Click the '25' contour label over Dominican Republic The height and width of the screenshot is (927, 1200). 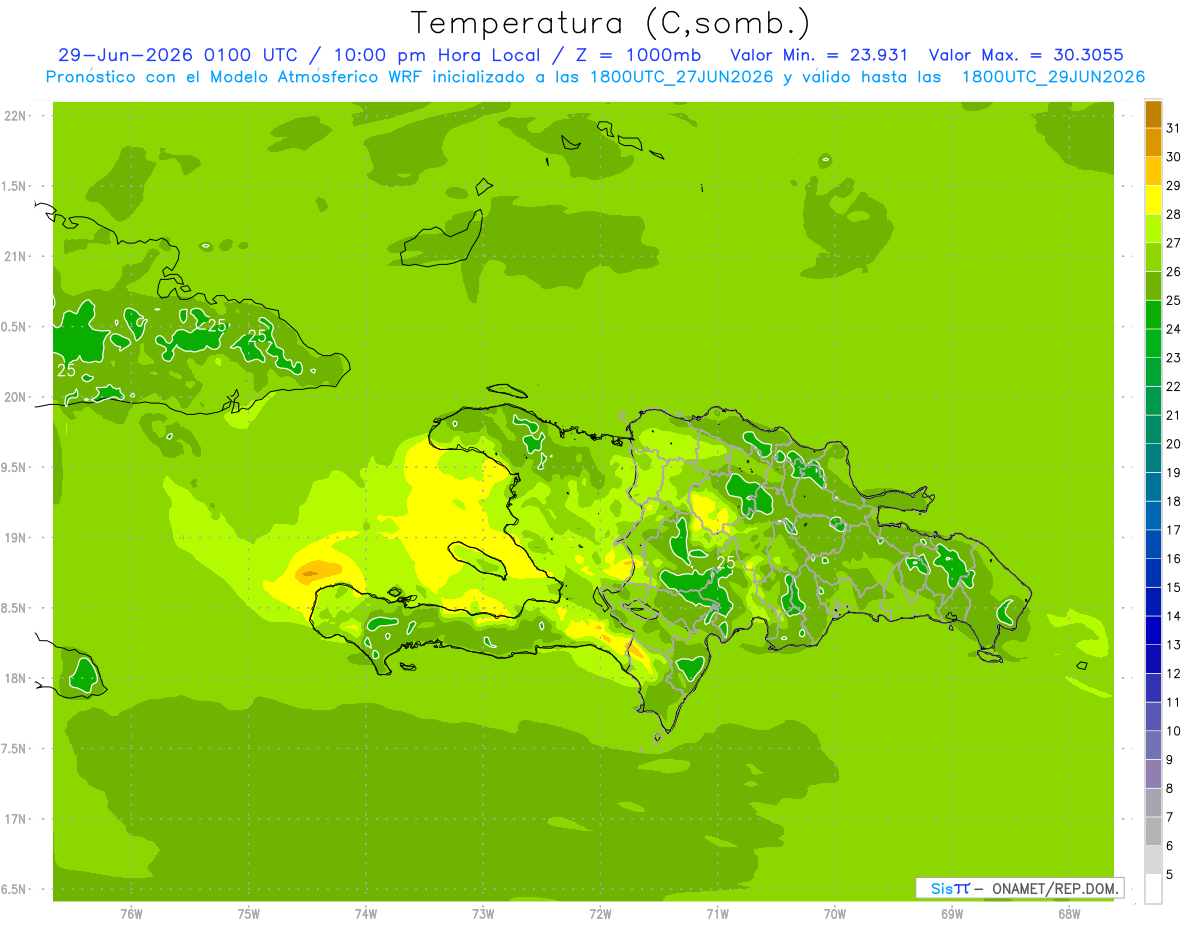point(726,564)
